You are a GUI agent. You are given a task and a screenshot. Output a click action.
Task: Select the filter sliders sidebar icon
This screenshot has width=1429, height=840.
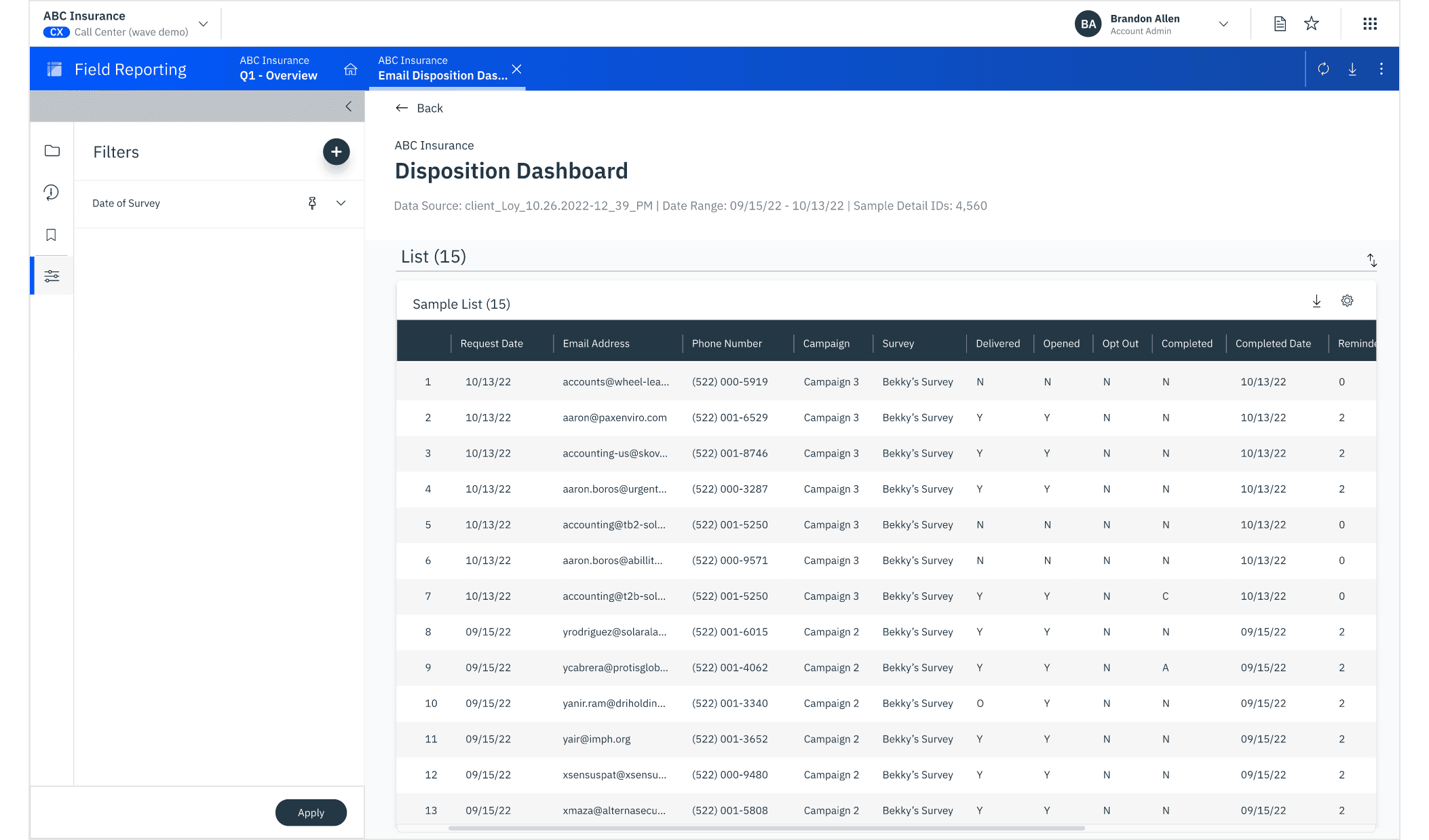[52, 276]
